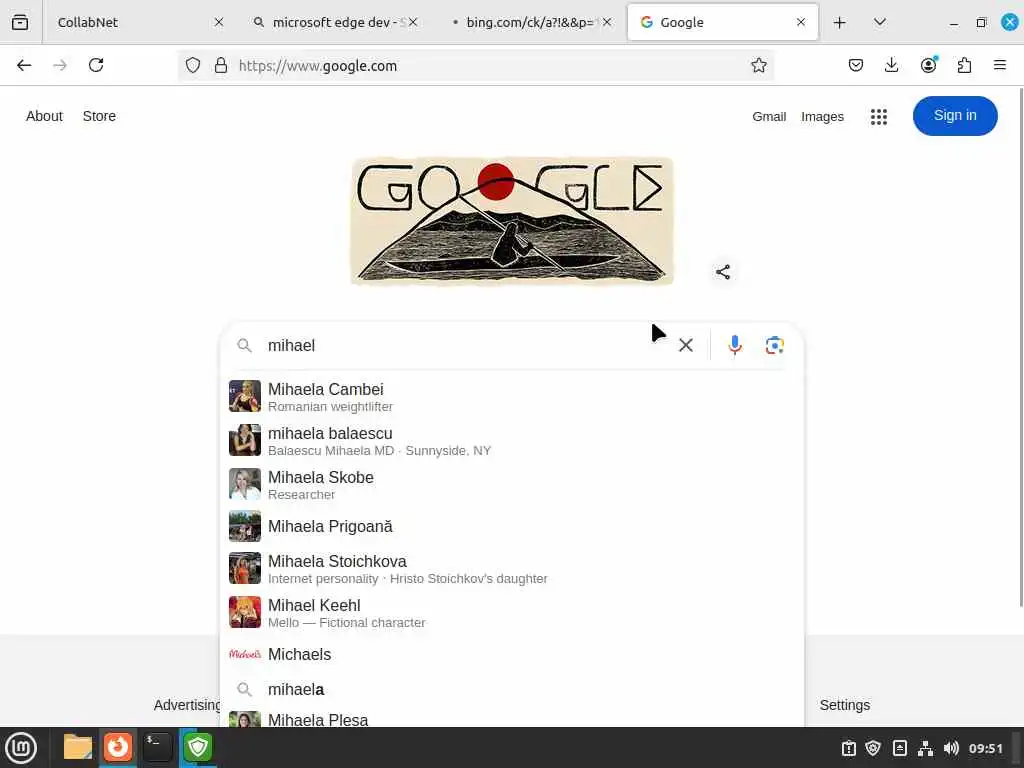The width and height of the screenshot is (1024, 768).
Task: Close the CollabNet tab
Action: tap(219, 22)
